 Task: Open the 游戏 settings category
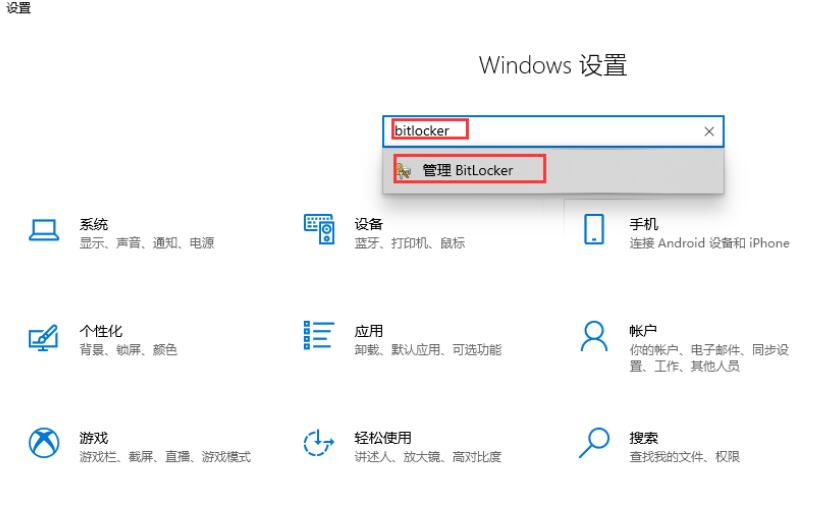[x=94, y=438]
